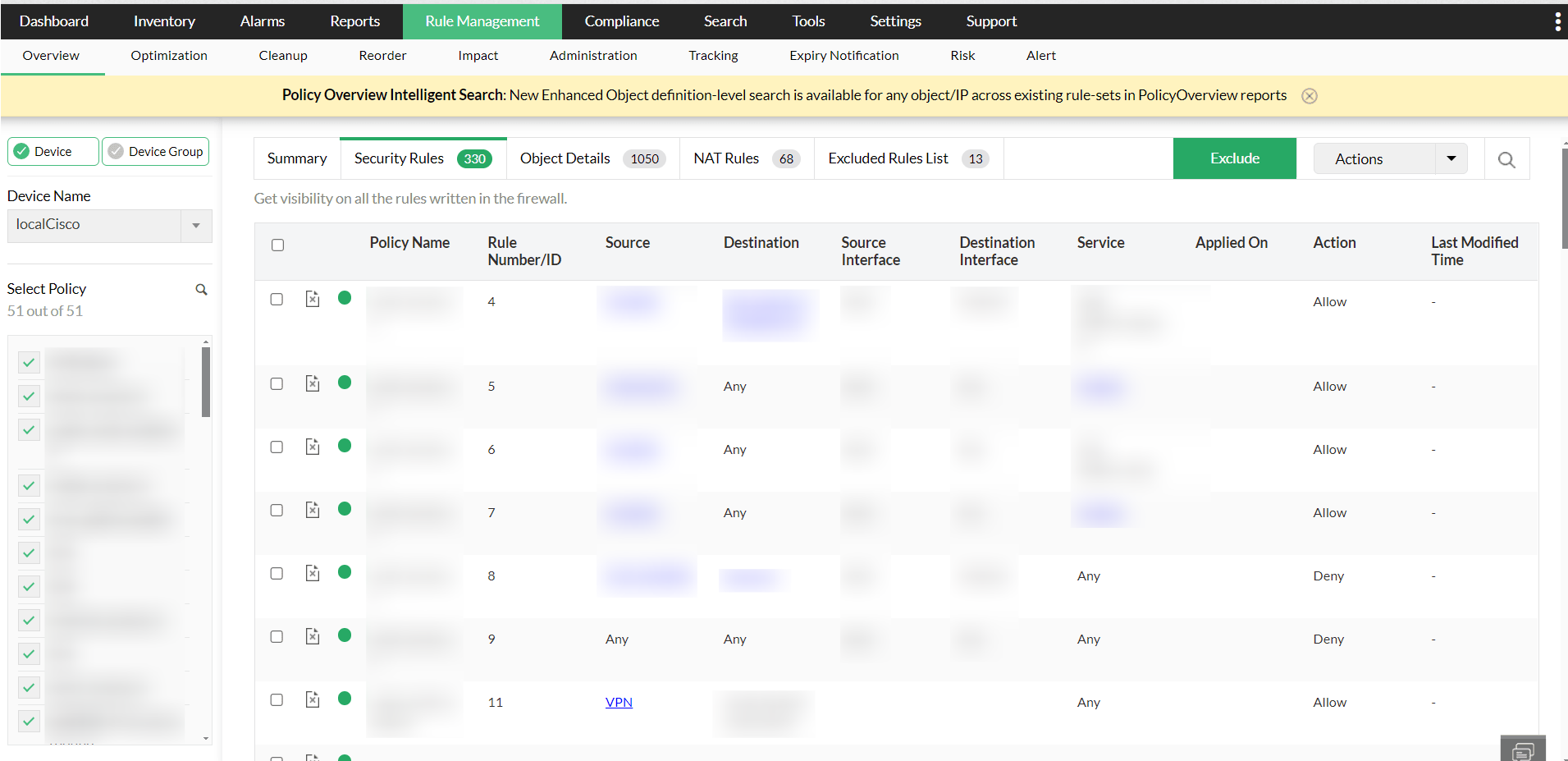Click the green Exclude button
1568x761 pixels.
[1235, 158]
